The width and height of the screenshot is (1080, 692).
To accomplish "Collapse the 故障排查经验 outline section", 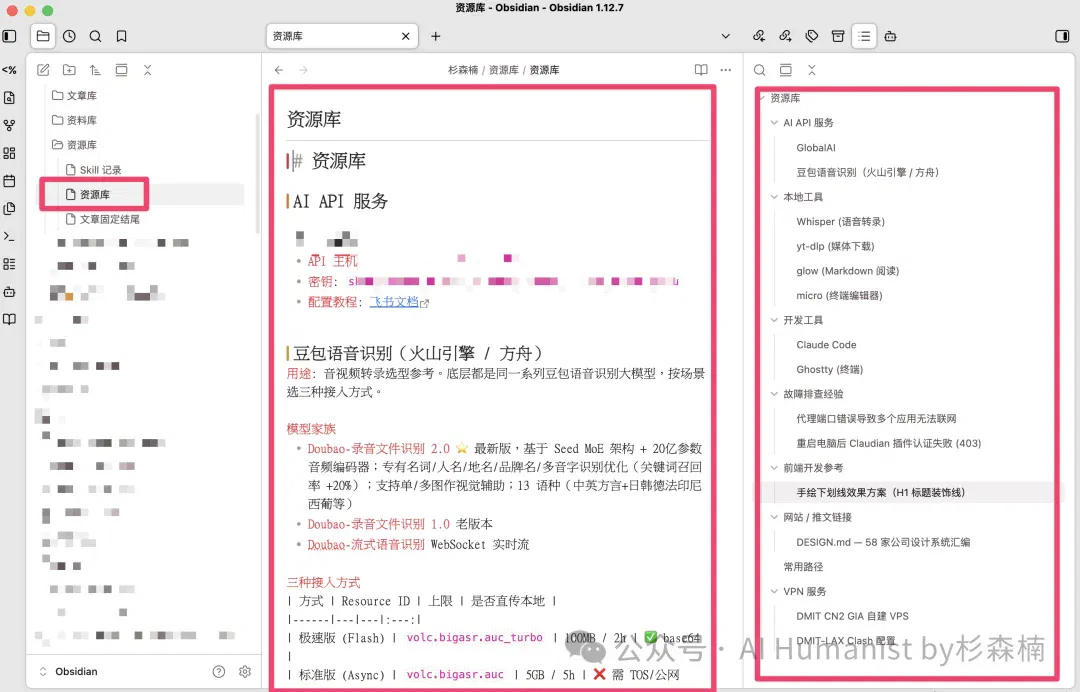I will [x=774, y=394].
